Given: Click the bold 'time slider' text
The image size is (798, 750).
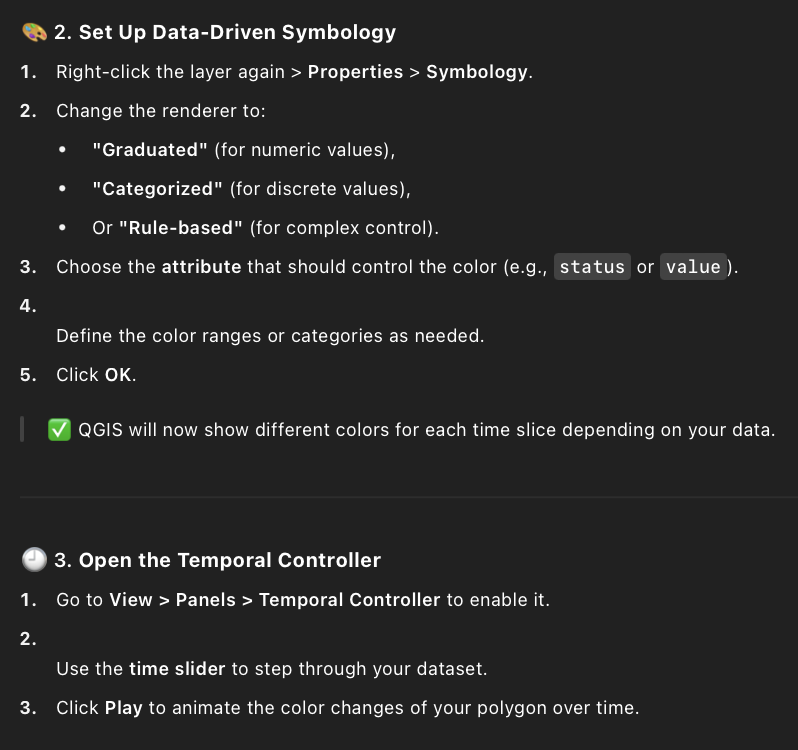Looking at the screenshot, I should 177,669.
